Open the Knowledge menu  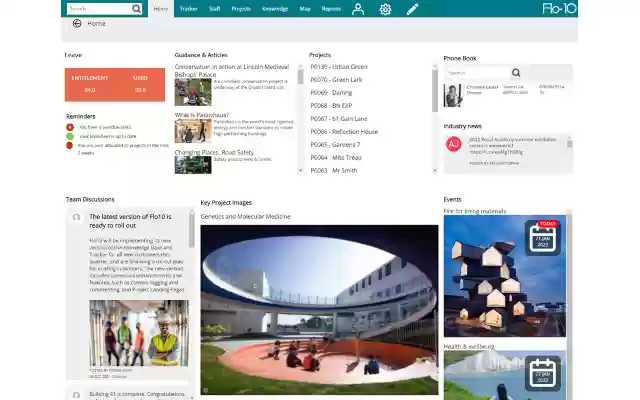pos(275,9)
